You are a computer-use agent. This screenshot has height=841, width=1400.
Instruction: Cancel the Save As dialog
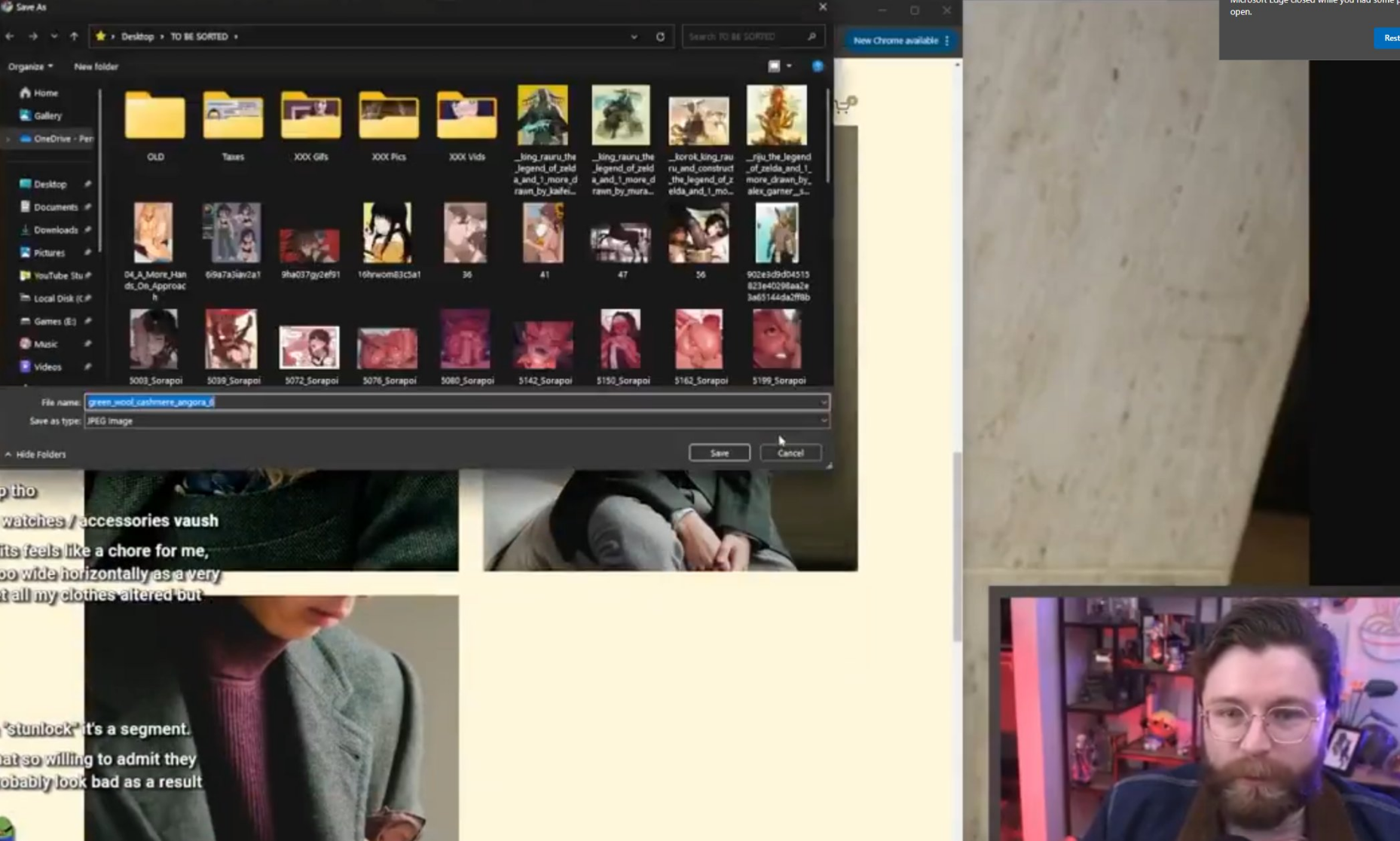(x=790, y=453)
